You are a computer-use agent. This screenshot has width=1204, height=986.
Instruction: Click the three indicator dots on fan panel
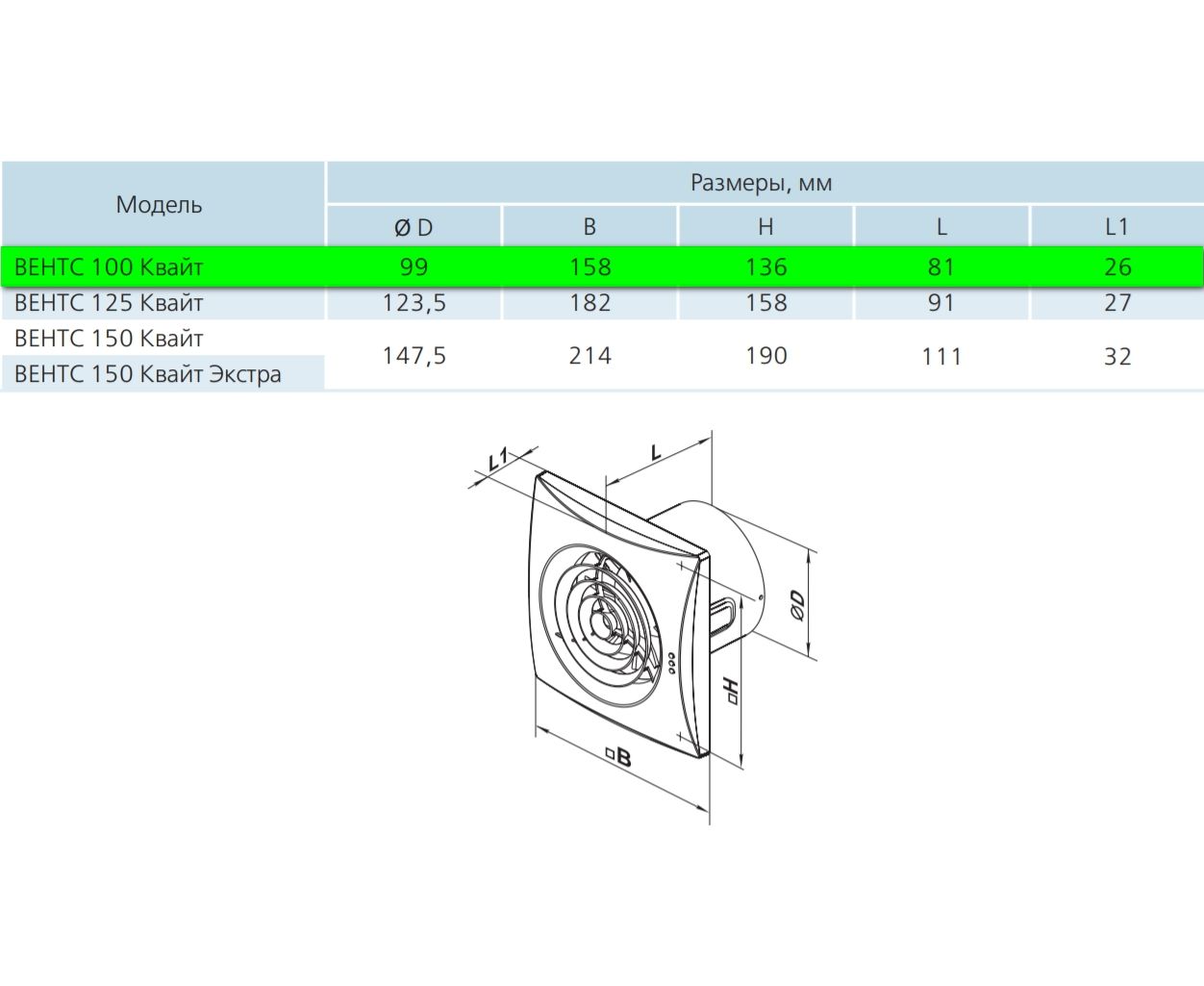[x=670, y=662]
